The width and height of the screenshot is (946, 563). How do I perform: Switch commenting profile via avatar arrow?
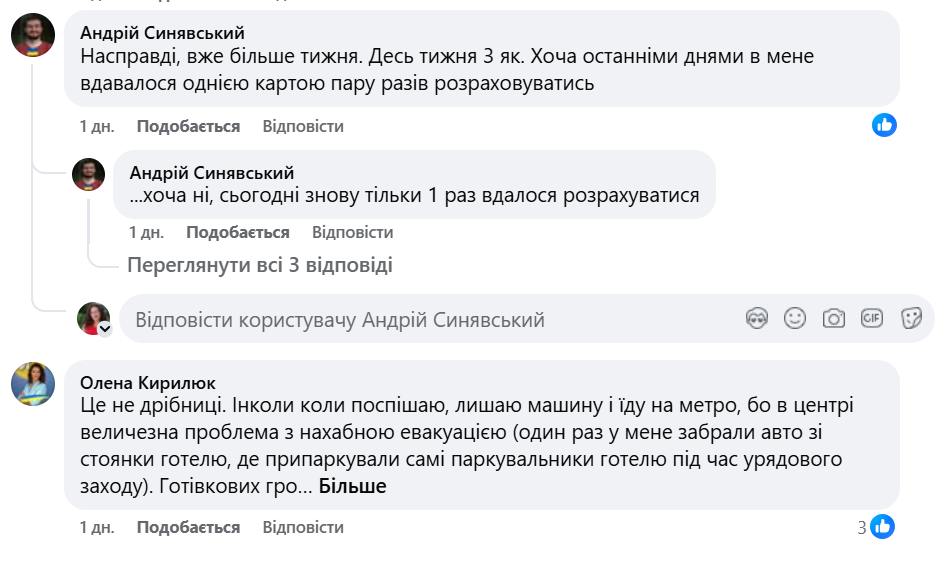pyautogui.click(x=103, y=328)
